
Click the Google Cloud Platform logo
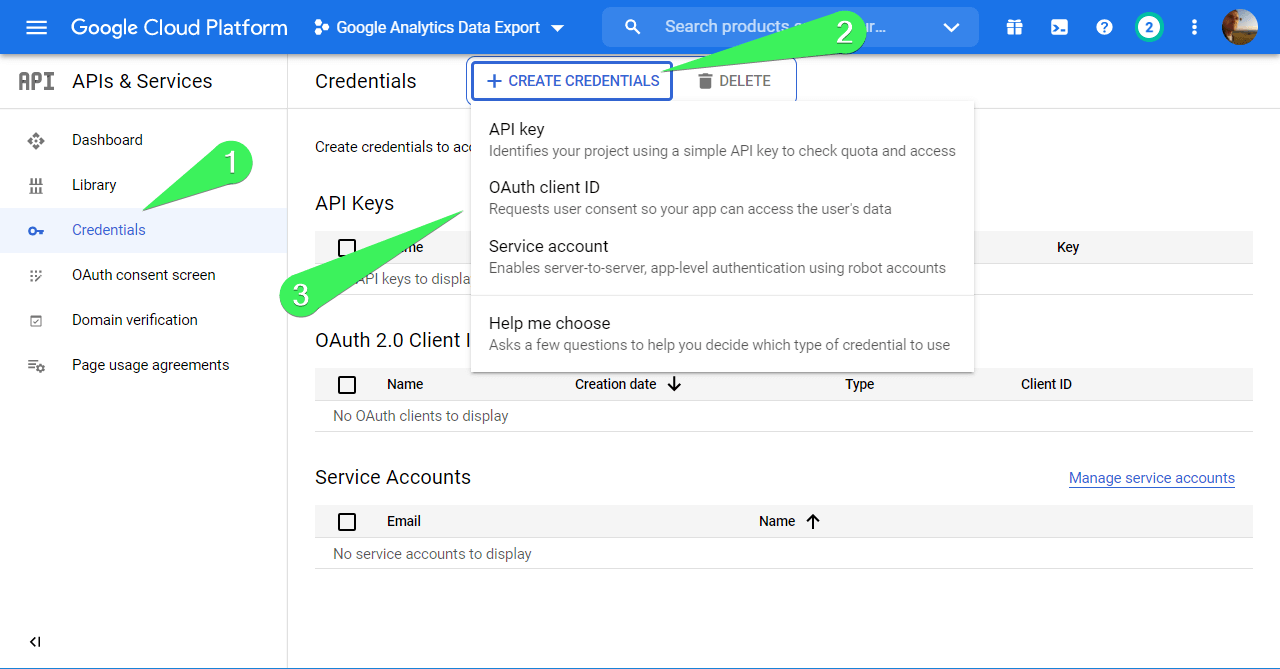(x=179, y=27)
